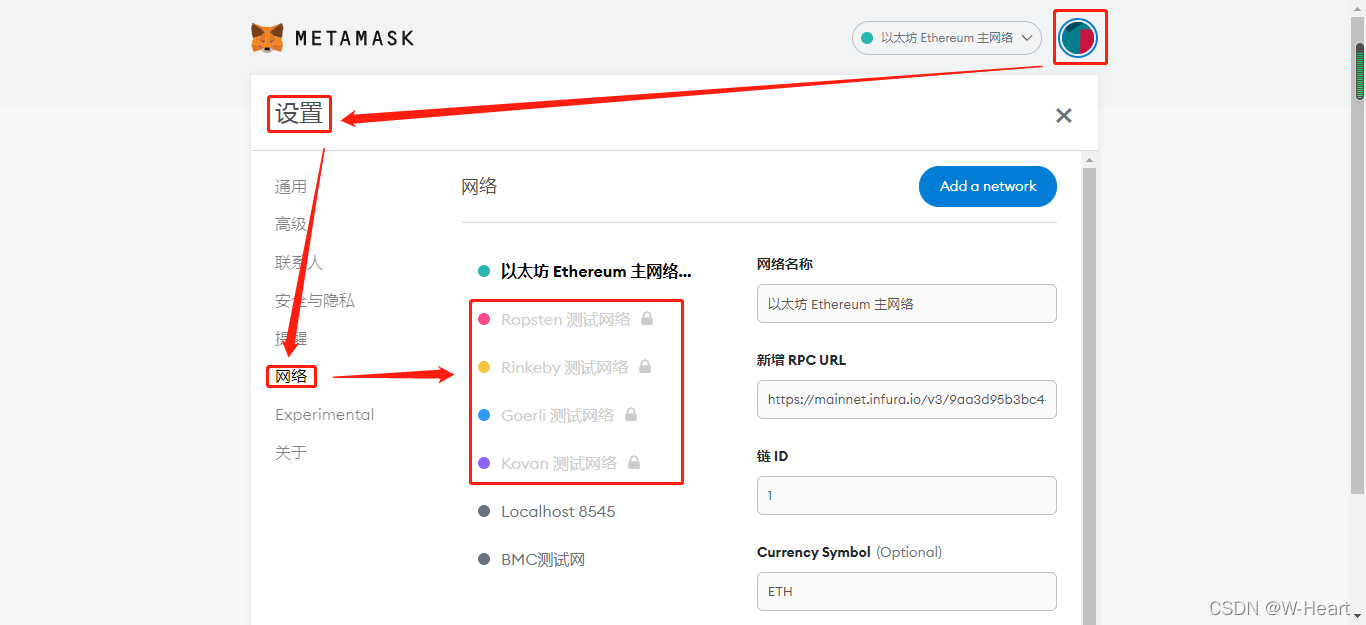The width and height of the screenshot is (1366, 625).
Task: Click the Add a network button
Action: (988, 186)
